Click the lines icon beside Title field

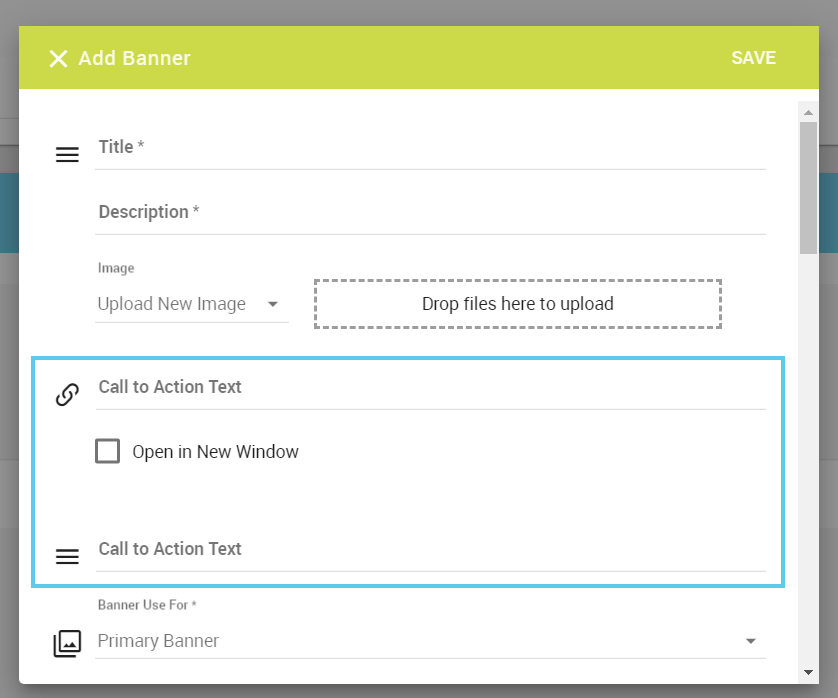coord(67,155)
